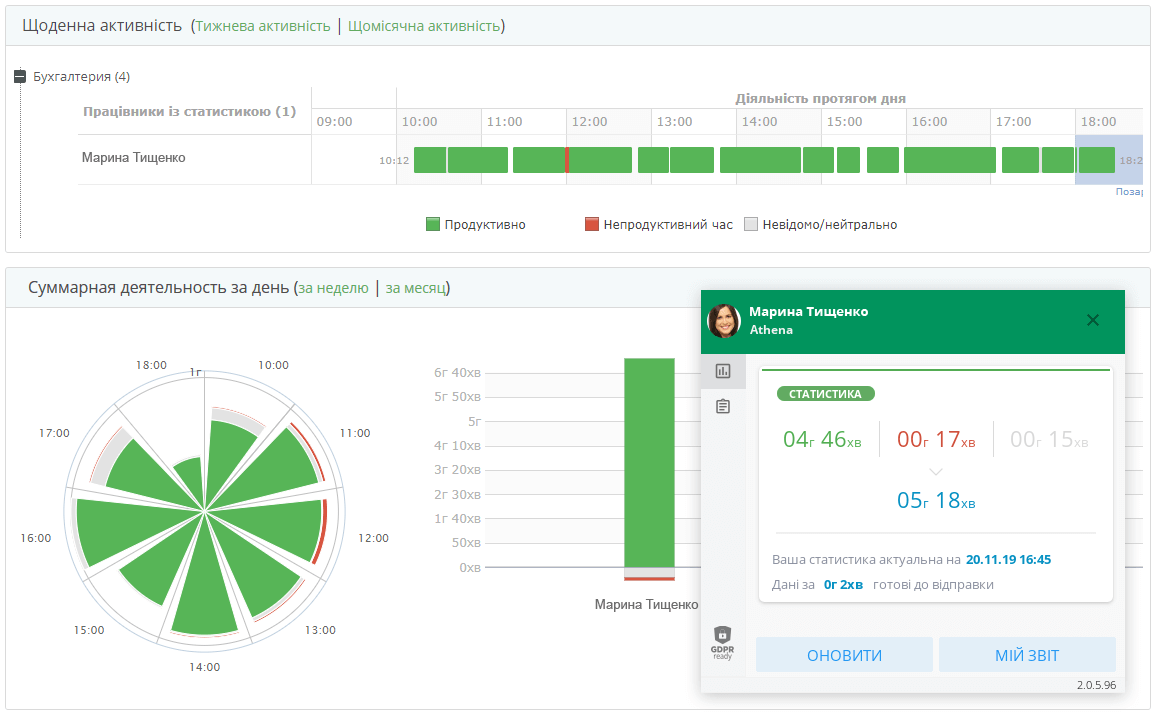Click the gray Невідомо/нейтрально legend swatch
Image resolution: width=1157 pixels, height=722 pixels.
752,225
